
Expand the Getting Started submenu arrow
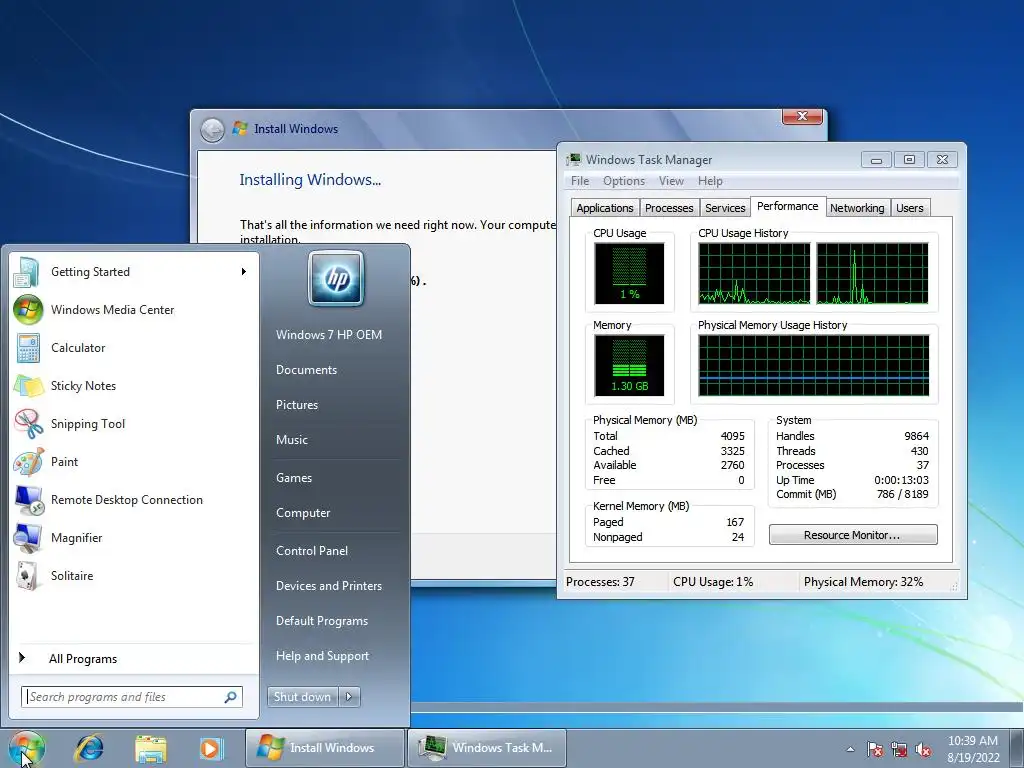[244, 272]
